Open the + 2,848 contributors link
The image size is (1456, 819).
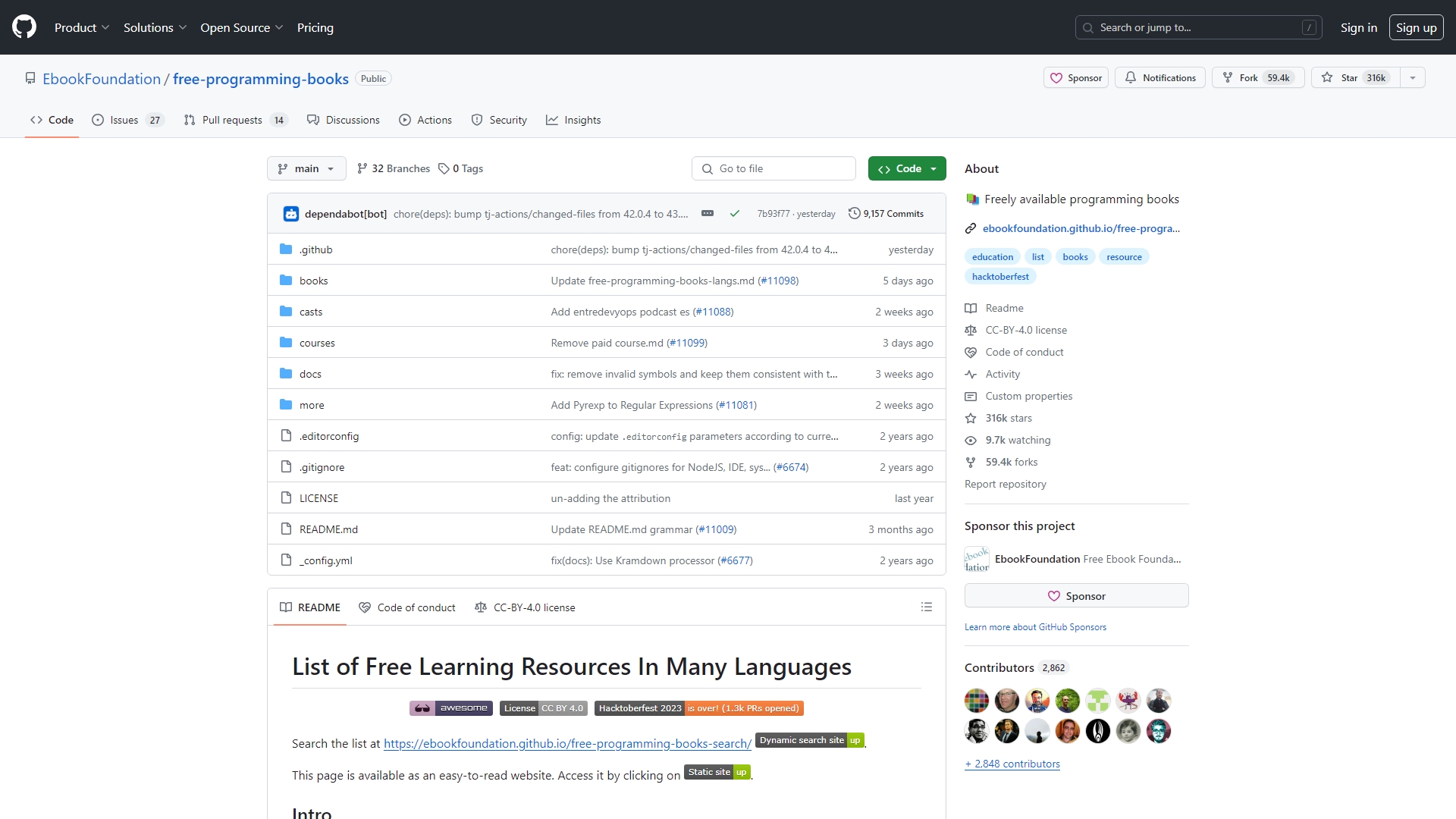pos(1012,764)
